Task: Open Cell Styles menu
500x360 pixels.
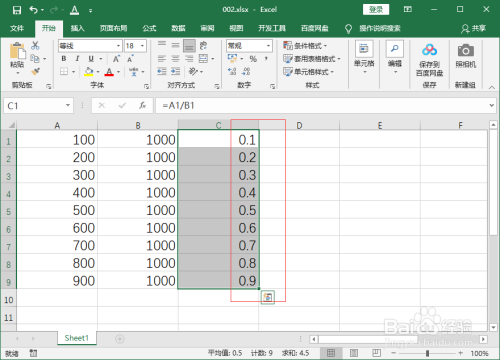Action: pyautogui.click(x=308, y=72)
